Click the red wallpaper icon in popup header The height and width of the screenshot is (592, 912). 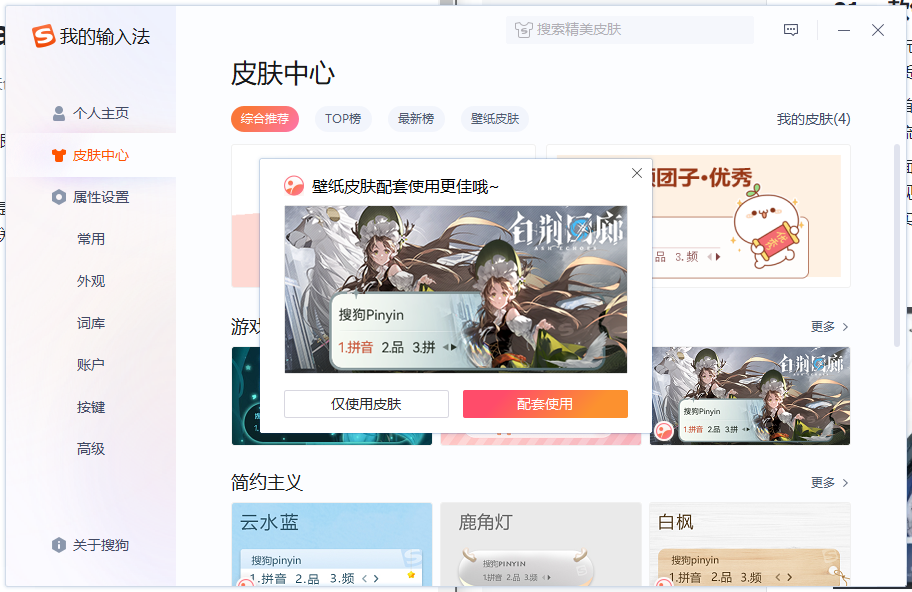tap(294, 185)
